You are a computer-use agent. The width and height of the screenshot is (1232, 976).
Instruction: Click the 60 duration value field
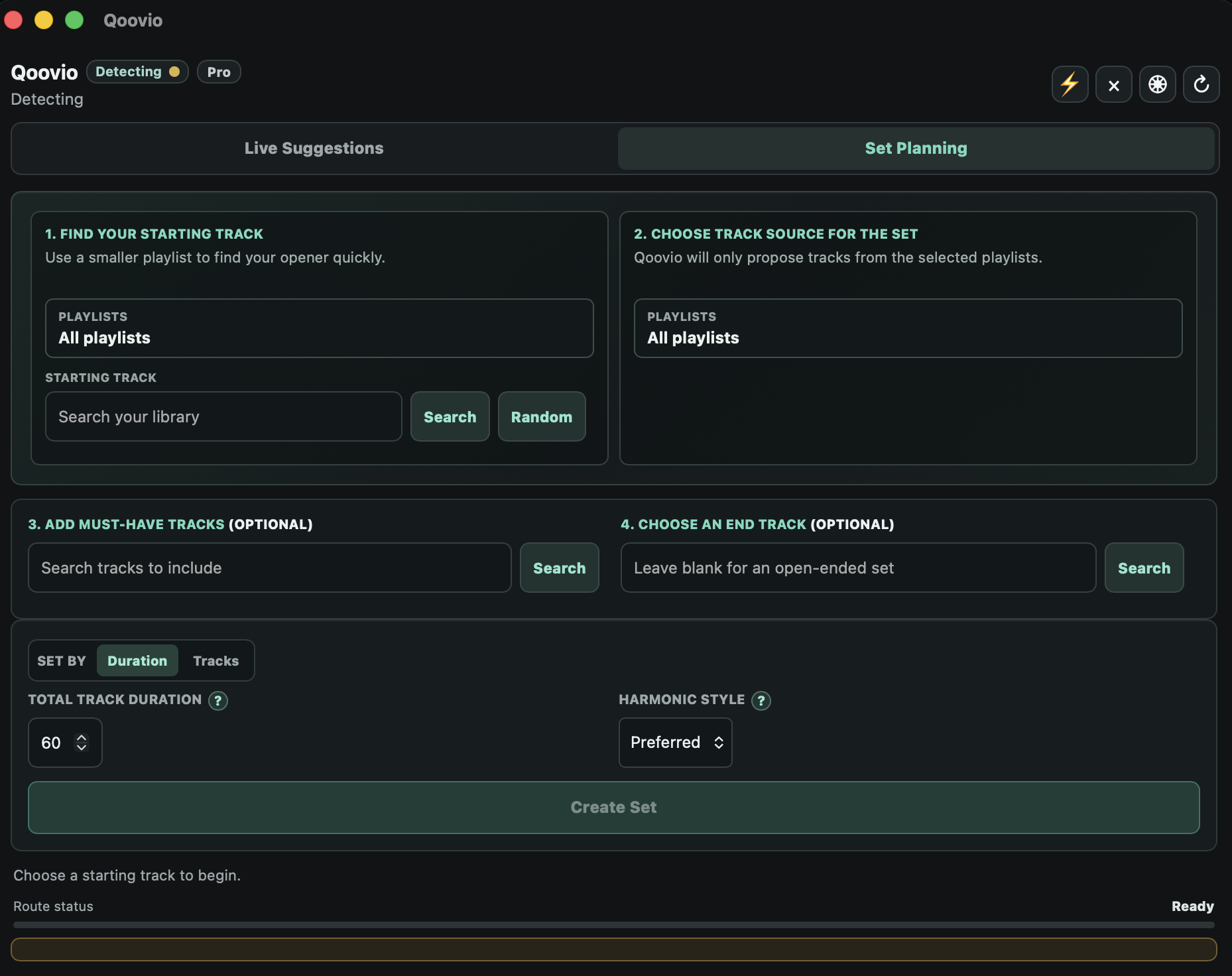point(65,743)
